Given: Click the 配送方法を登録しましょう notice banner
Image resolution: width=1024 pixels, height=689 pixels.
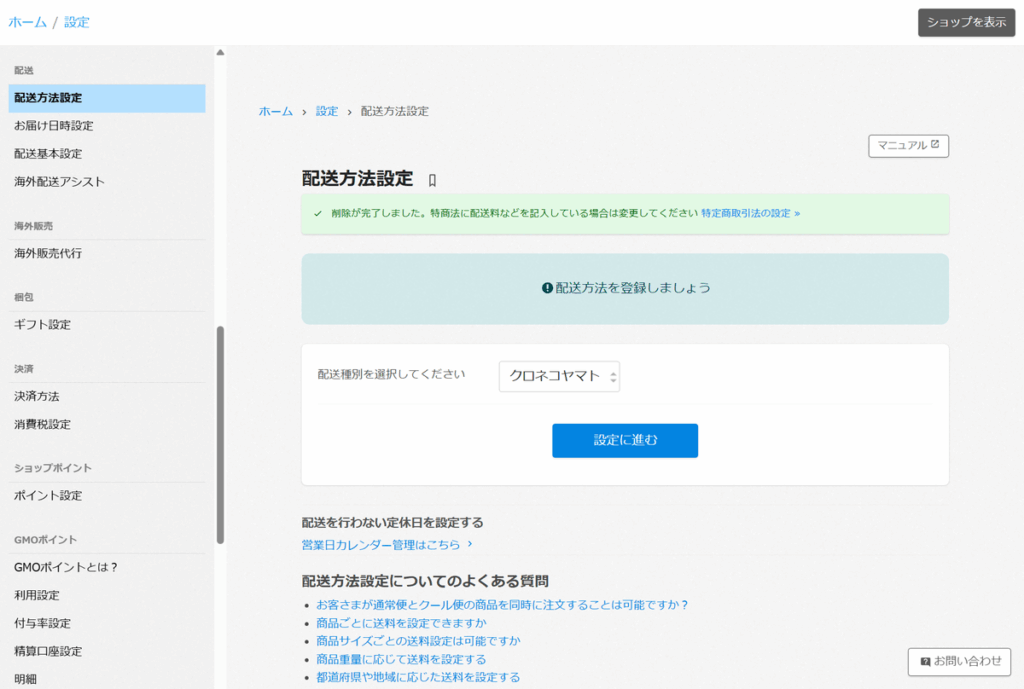Looking at the screenshot, I should (625, 289).
